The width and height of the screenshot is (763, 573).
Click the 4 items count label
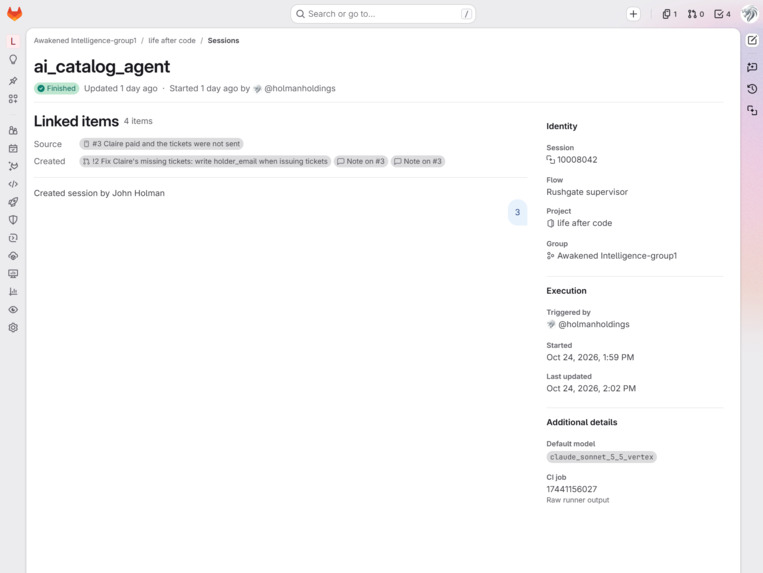[138, 121]
